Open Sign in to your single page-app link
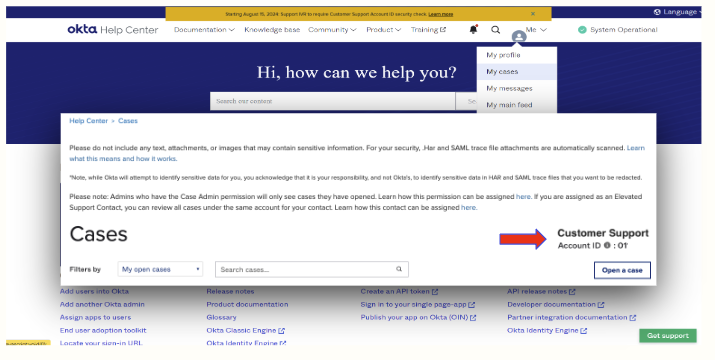This screenshot has height=360, width=715. tap(418, 304)
